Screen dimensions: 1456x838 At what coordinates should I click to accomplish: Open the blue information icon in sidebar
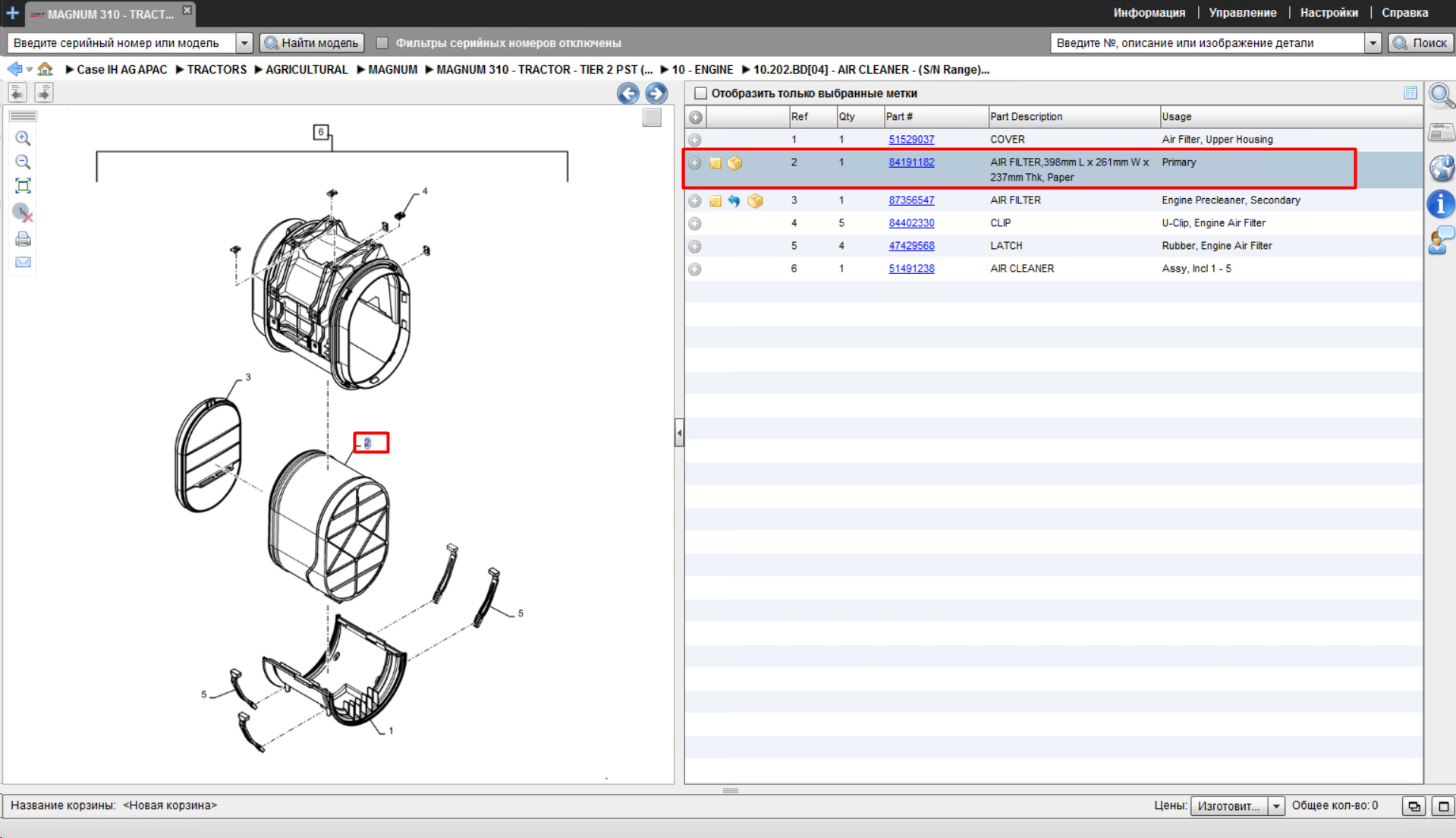point(1441,203)
